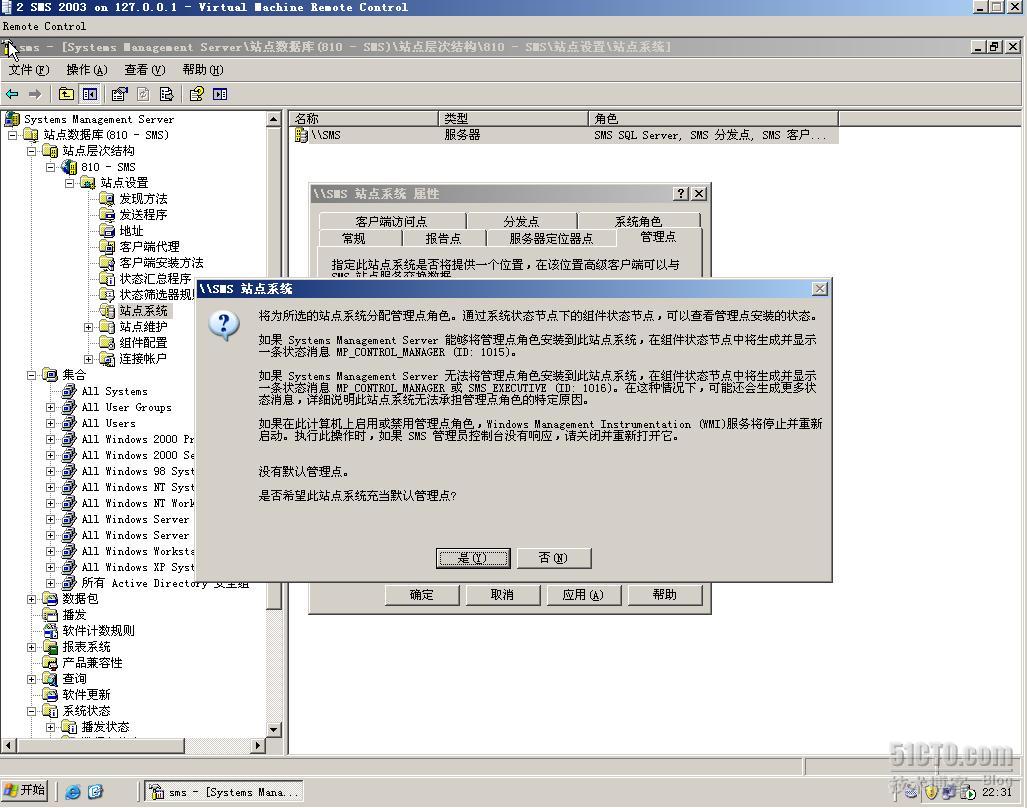The width and height of the screenshot is (1027, 808).
Task: Select the 客户端代理 tree node
Action: [x=149, y=247]
